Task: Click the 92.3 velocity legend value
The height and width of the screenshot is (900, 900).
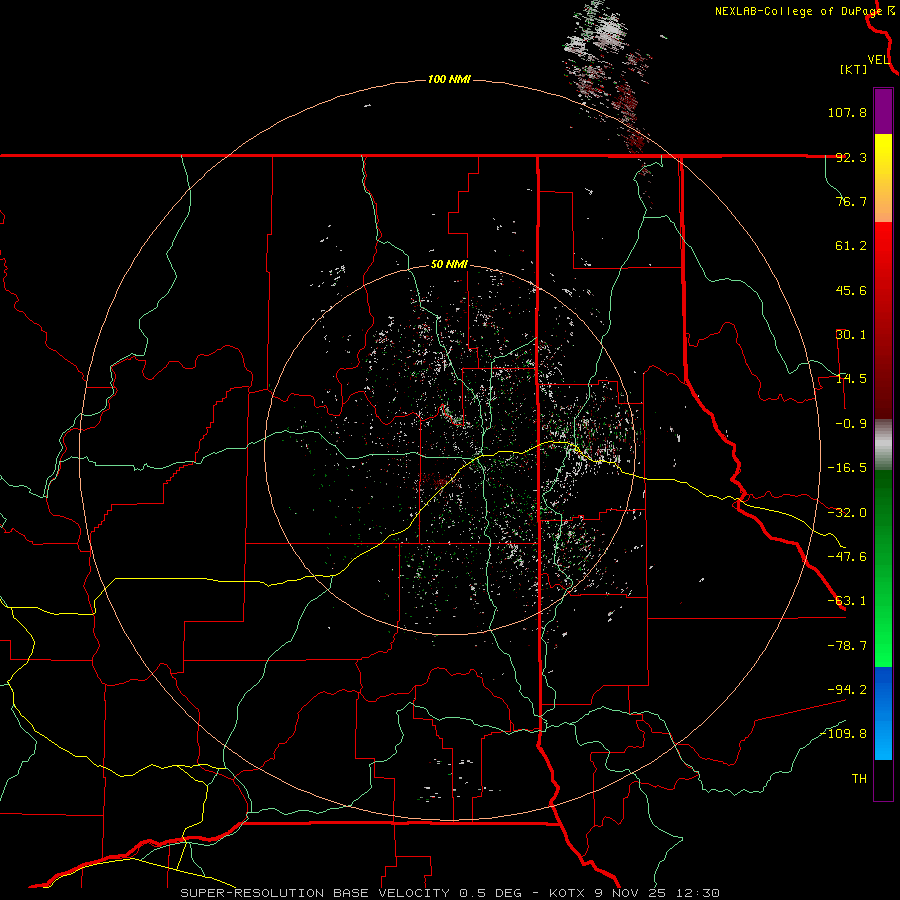Action: 851,157
